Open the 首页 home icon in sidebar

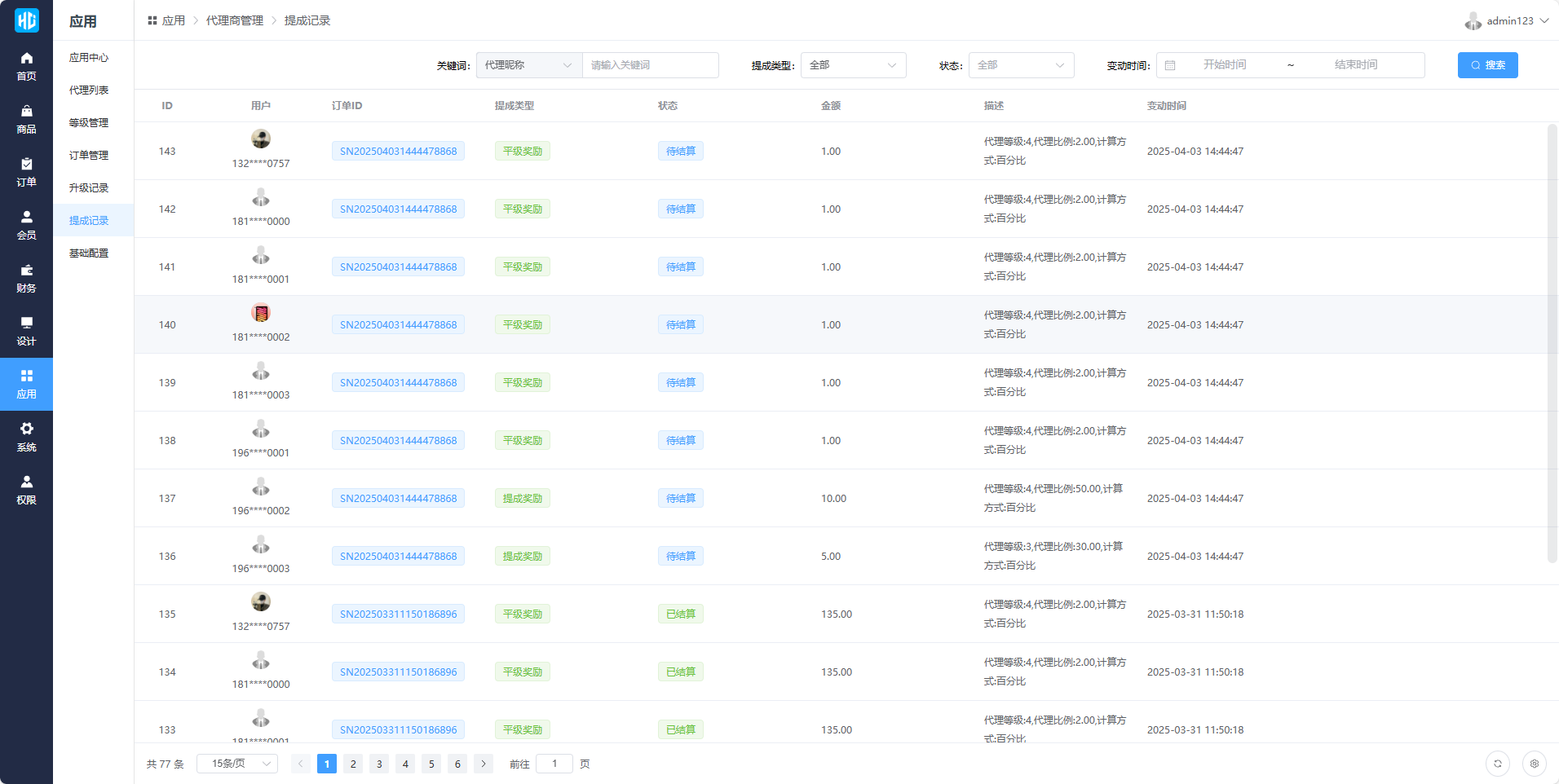tap(26, 66)
